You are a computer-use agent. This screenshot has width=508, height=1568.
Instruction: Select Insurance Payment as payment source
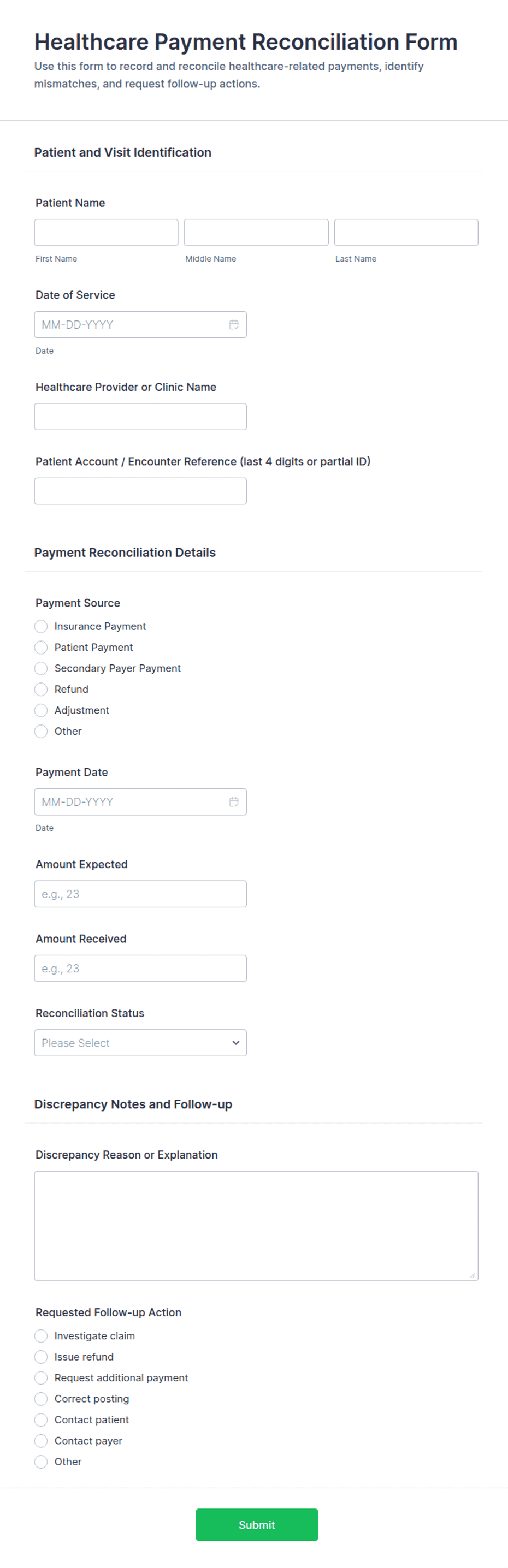pos(41,626)
